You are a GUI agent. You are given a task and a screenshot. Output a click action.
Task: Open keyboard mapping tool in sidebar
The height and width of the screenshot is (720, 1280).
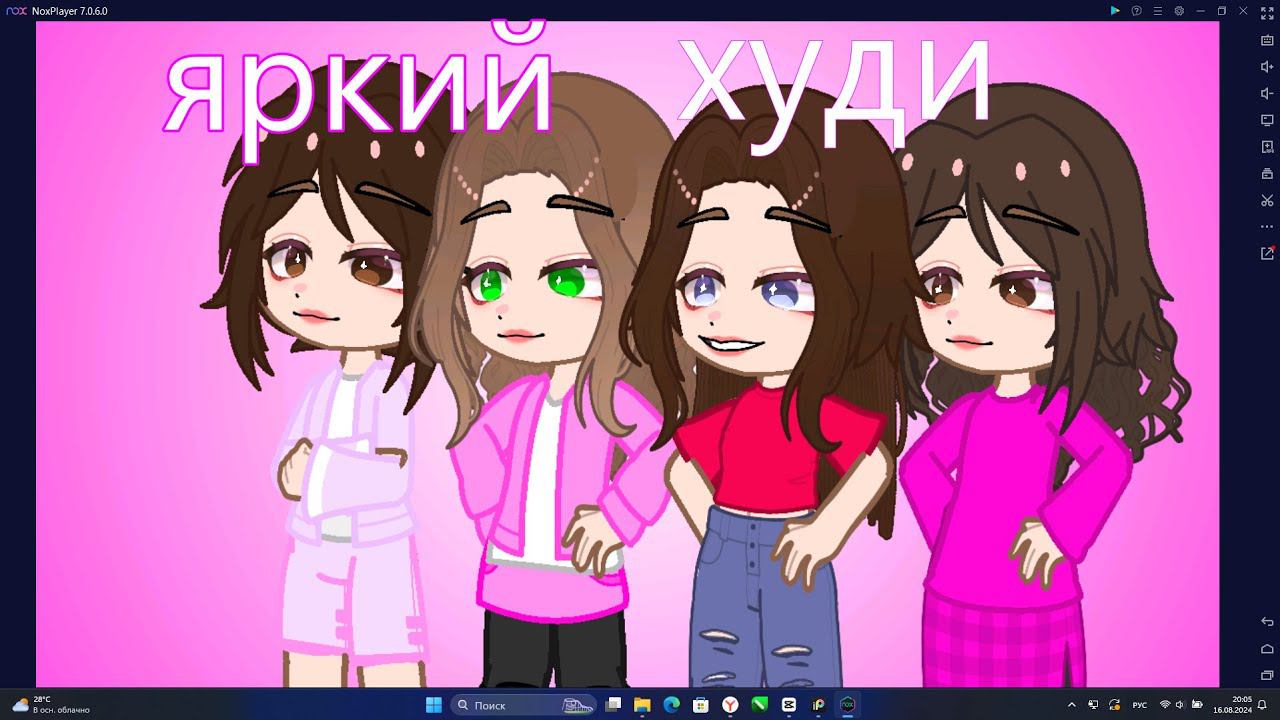pyautogui.click(x=1267, y=40)
